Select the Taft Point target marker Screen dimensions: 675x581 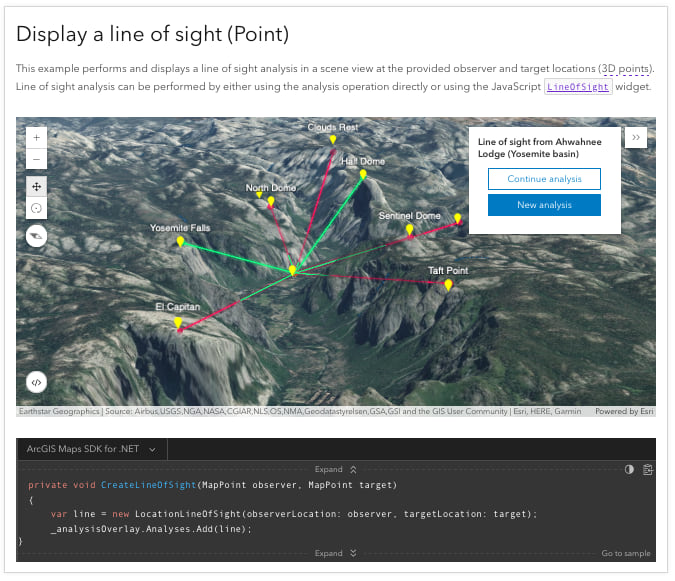click(448, 284)
